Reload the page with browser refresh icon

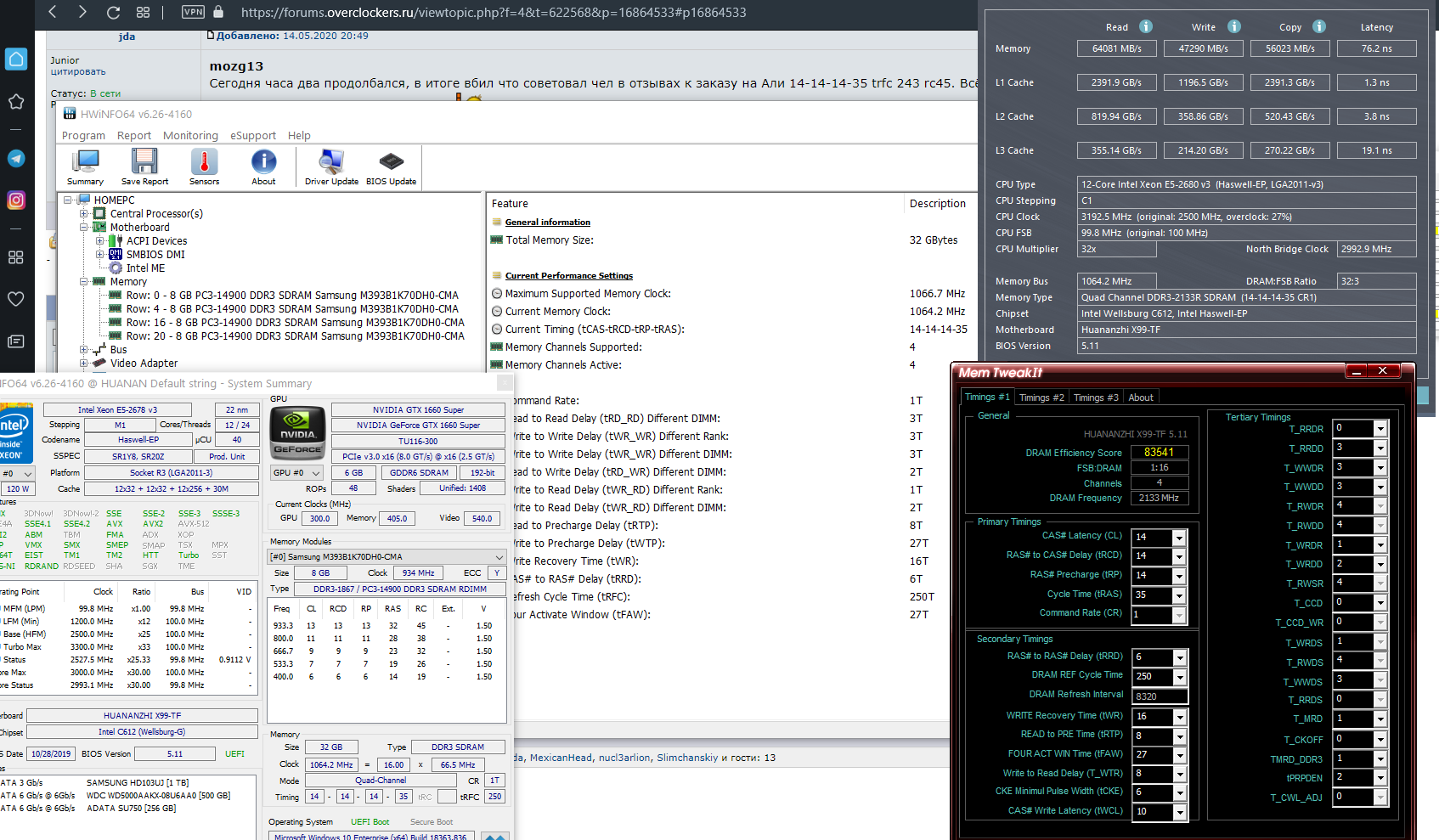click(x=113, y=12)
